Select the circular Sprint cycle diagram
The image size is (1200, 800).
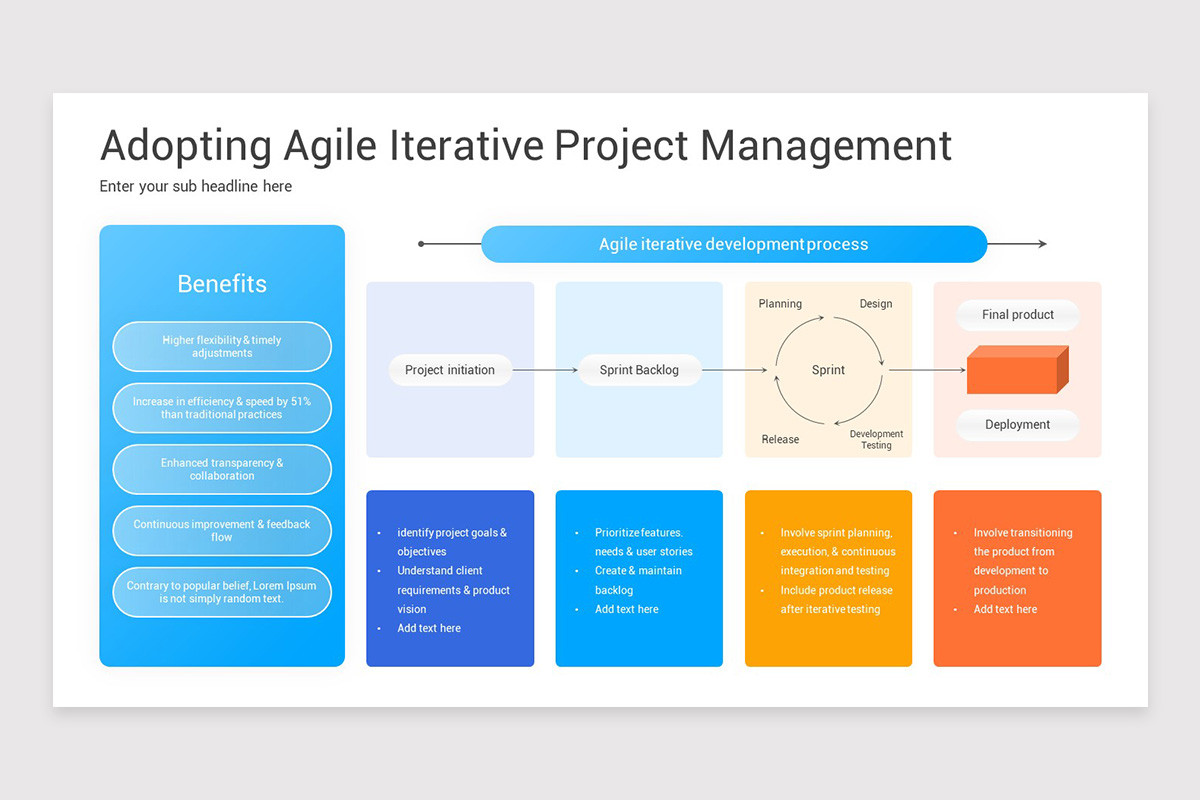[x=828, y=369]
